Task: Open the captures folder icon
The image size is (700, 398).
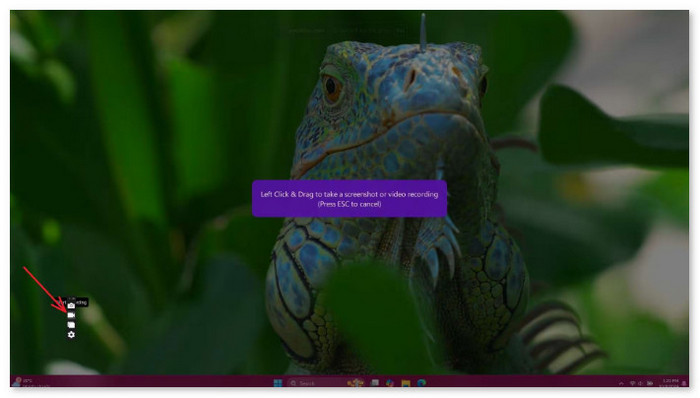Action: (71, 325)
